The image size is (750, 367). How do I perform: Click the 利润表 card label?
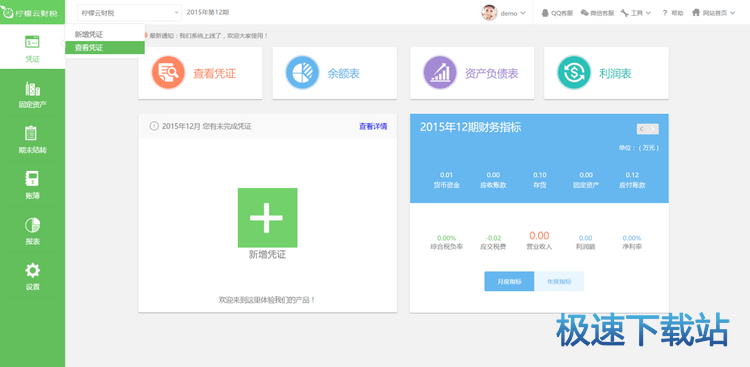[615, 74]
